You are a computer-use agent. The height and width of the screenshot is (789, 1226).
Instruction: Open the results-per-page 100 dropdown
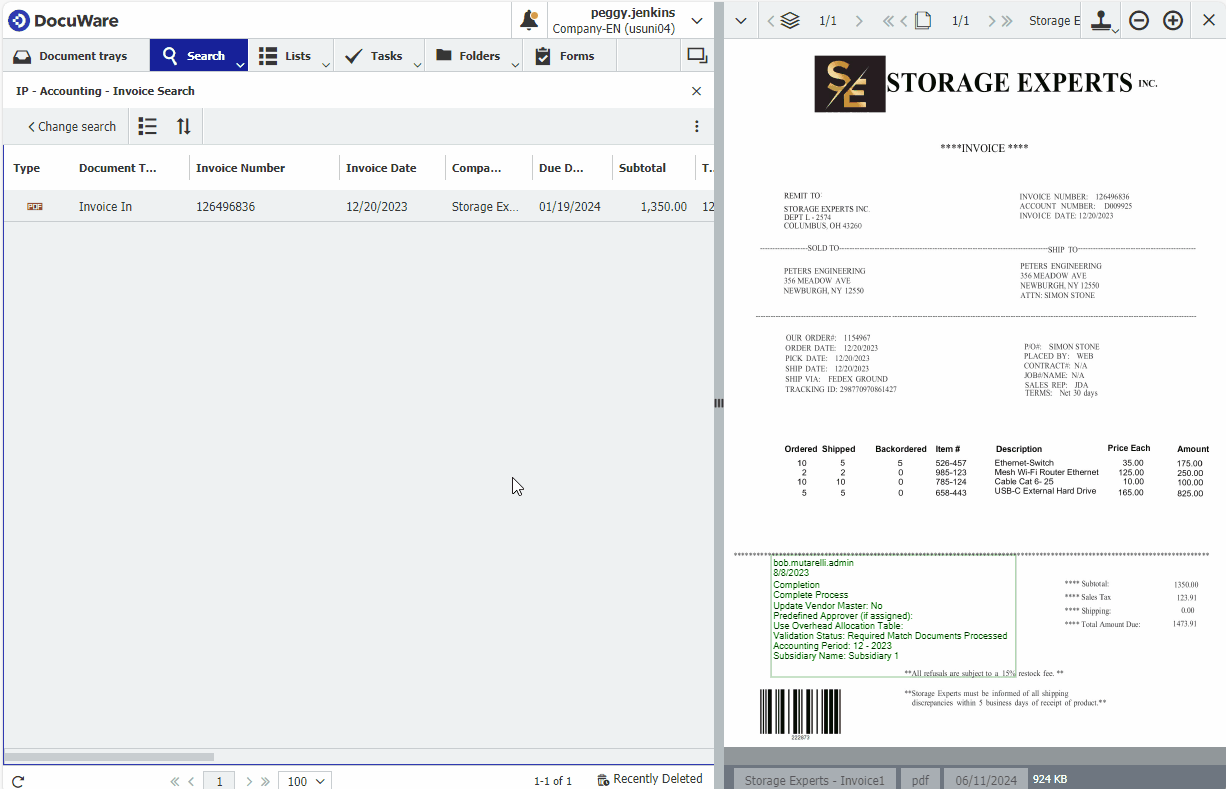pos(305,781)
